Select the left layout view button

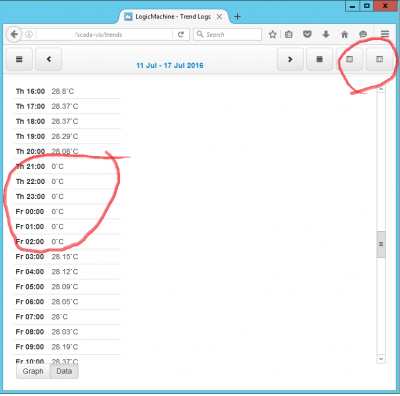[x=349, y=59]
